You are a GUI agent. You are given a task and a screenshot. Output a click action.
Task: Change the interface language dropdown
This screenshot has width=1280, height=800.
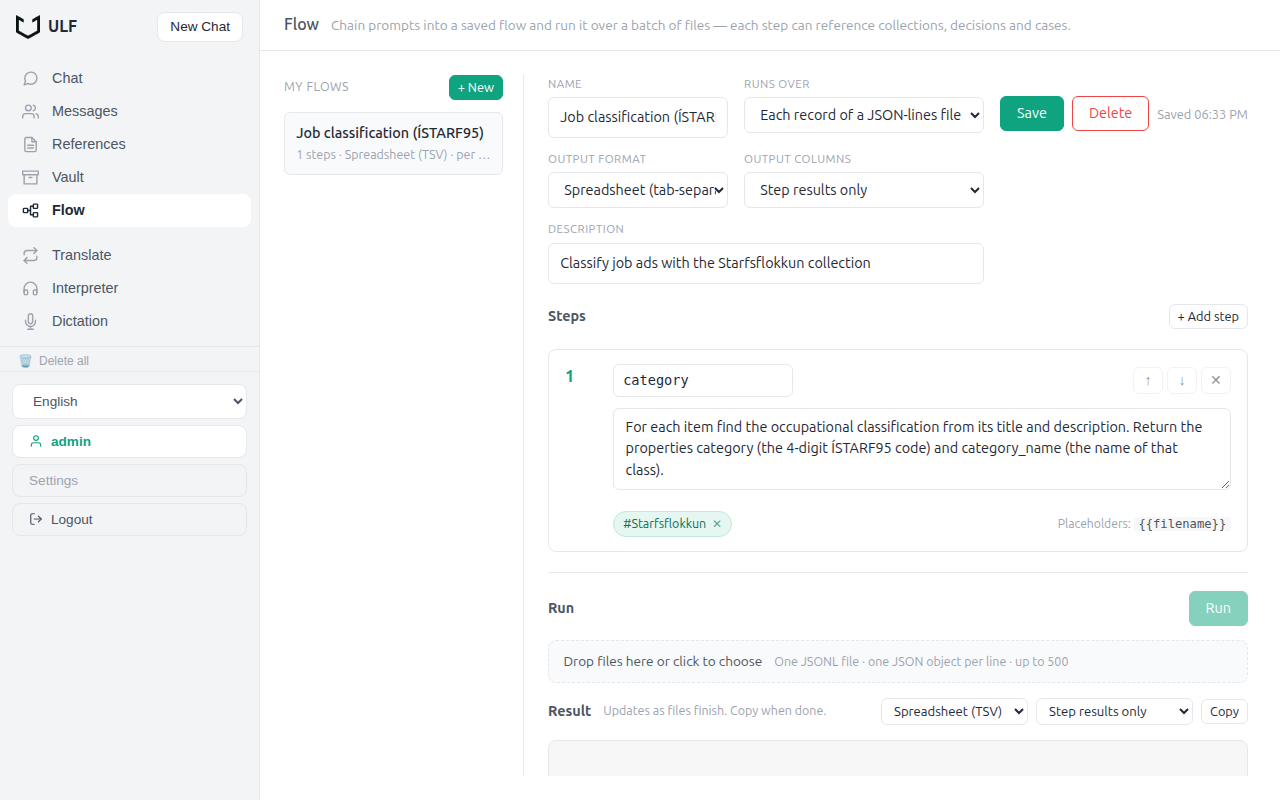(x=130, y=402)
